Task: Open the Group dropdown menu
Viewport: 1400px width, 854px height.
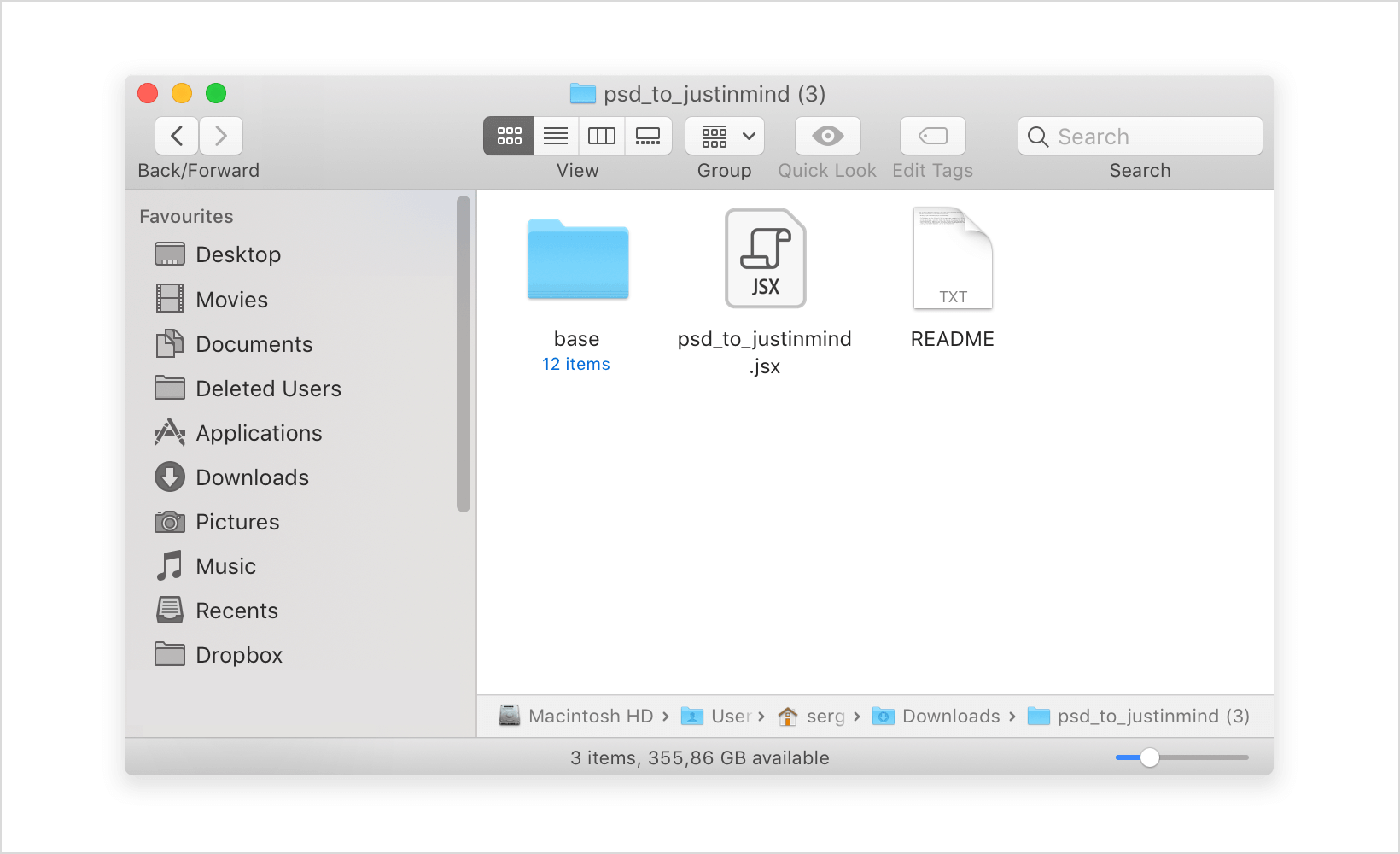Action: click(725, 136)
